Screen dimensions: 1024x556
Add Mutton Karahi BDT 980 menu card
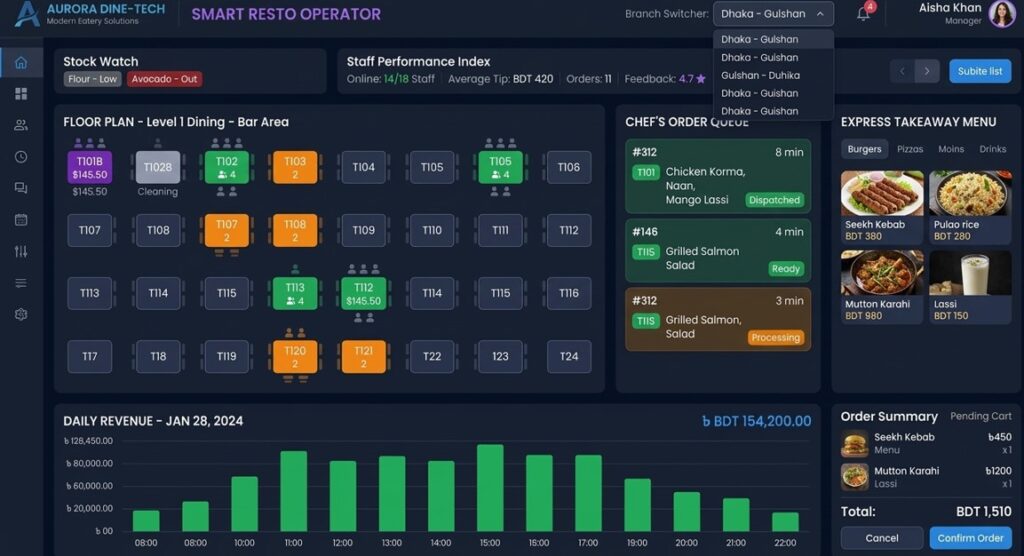882,287
